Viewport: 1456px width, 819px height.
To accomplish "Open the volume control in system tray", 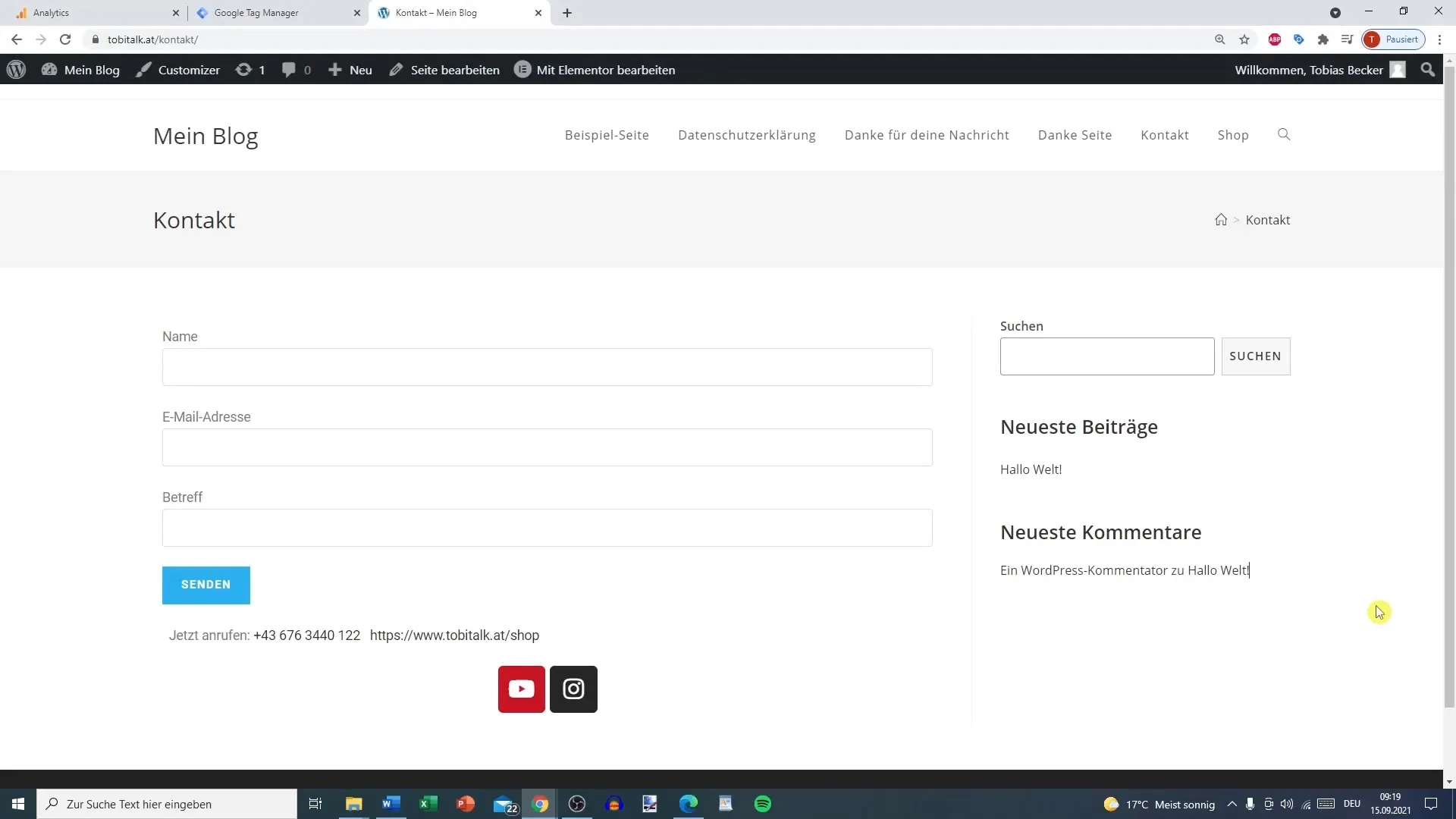I will point(1287,804).
